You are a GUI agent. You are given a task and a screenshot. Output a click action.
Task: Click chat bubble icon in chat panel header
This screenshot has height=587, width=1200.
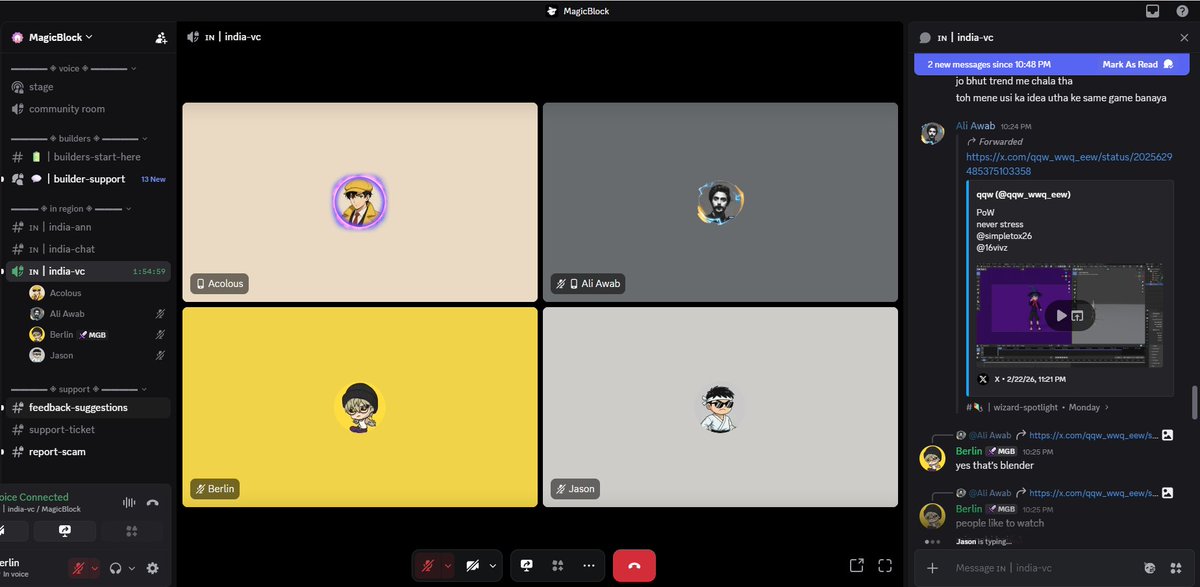(x=925, y=37)
